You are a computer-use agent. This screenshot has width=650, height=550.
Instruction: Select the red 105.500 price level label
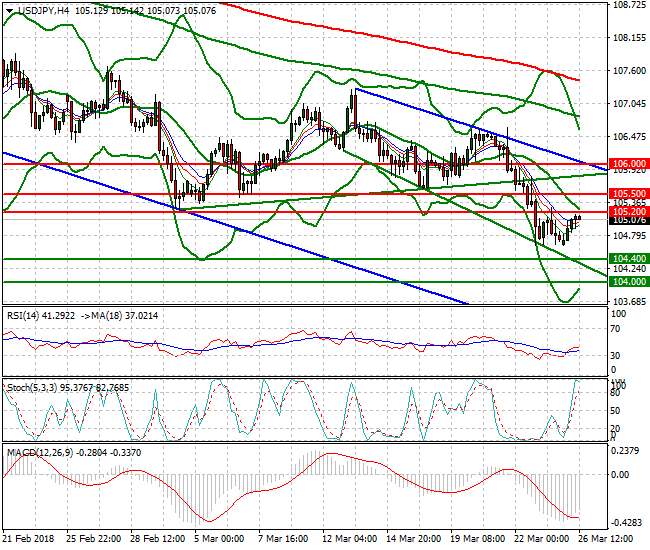[x=629, y=194]
